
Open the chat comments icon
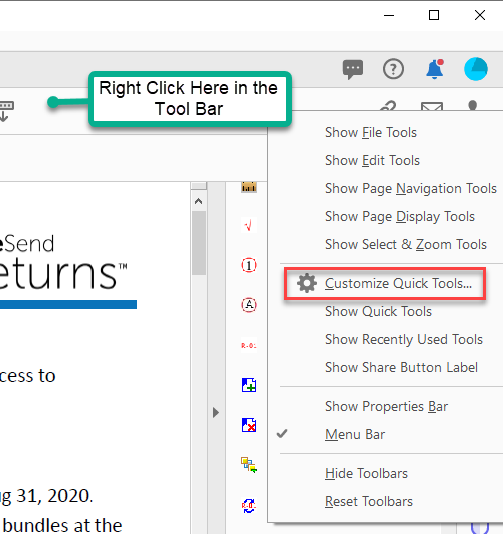pos(352,69)
